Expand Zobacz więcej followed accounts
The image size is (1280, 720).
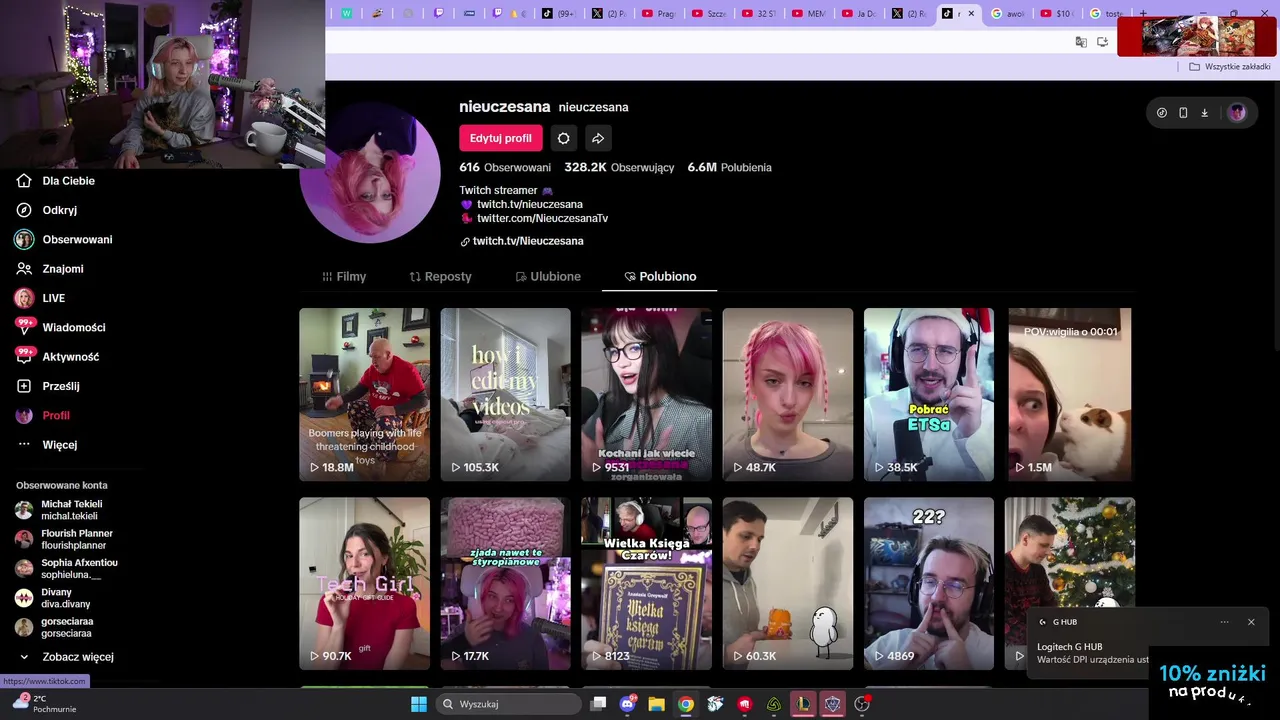tap(66, 657)
